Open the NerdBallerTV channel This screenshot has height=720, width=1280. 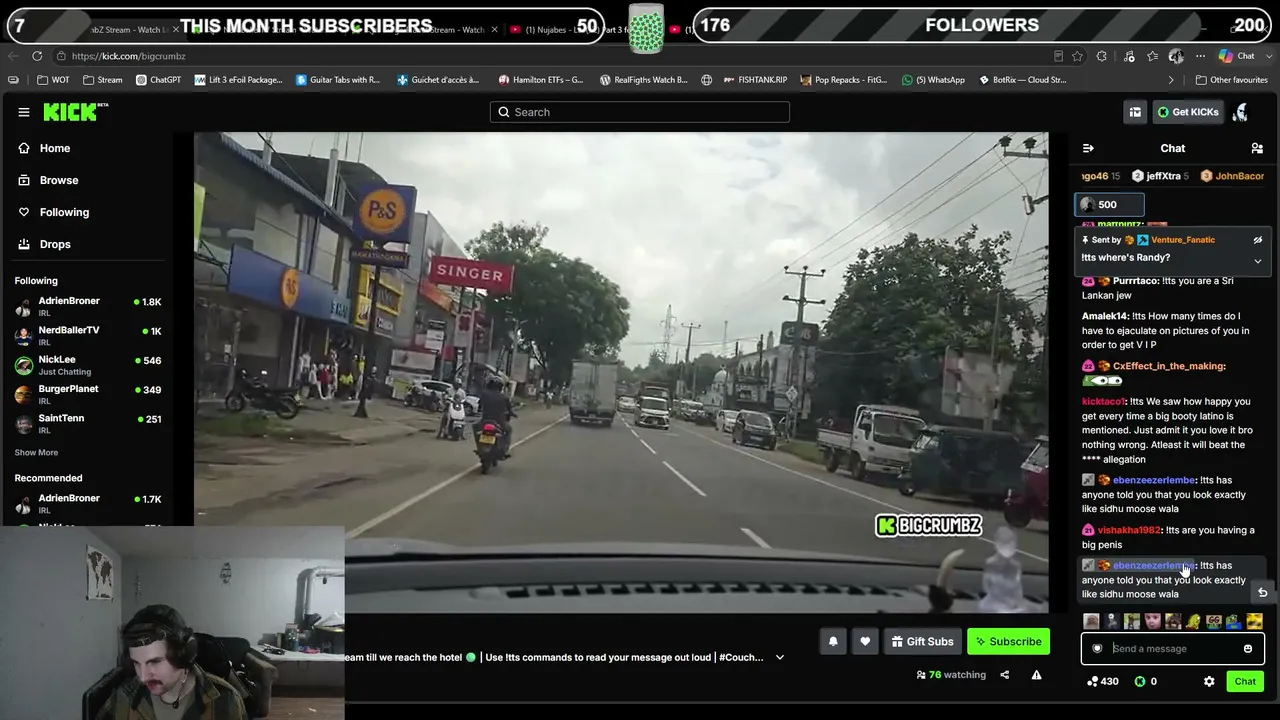[x=88, y=336]
